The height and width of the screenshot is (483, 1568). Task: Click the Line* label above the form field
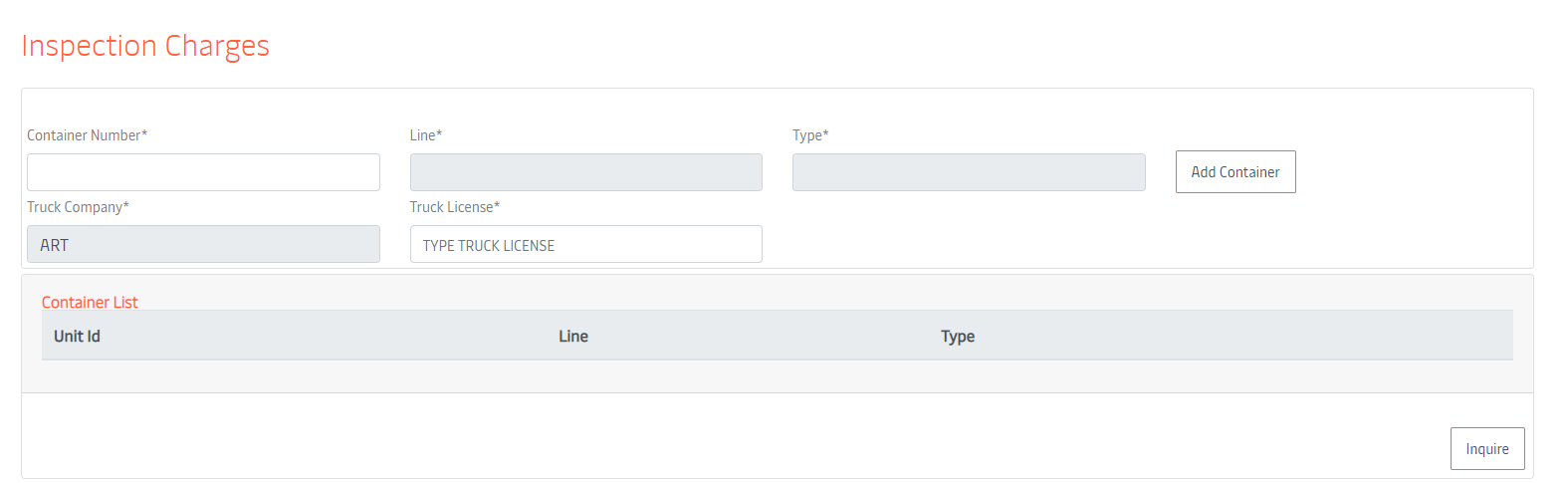coord(426,135)
